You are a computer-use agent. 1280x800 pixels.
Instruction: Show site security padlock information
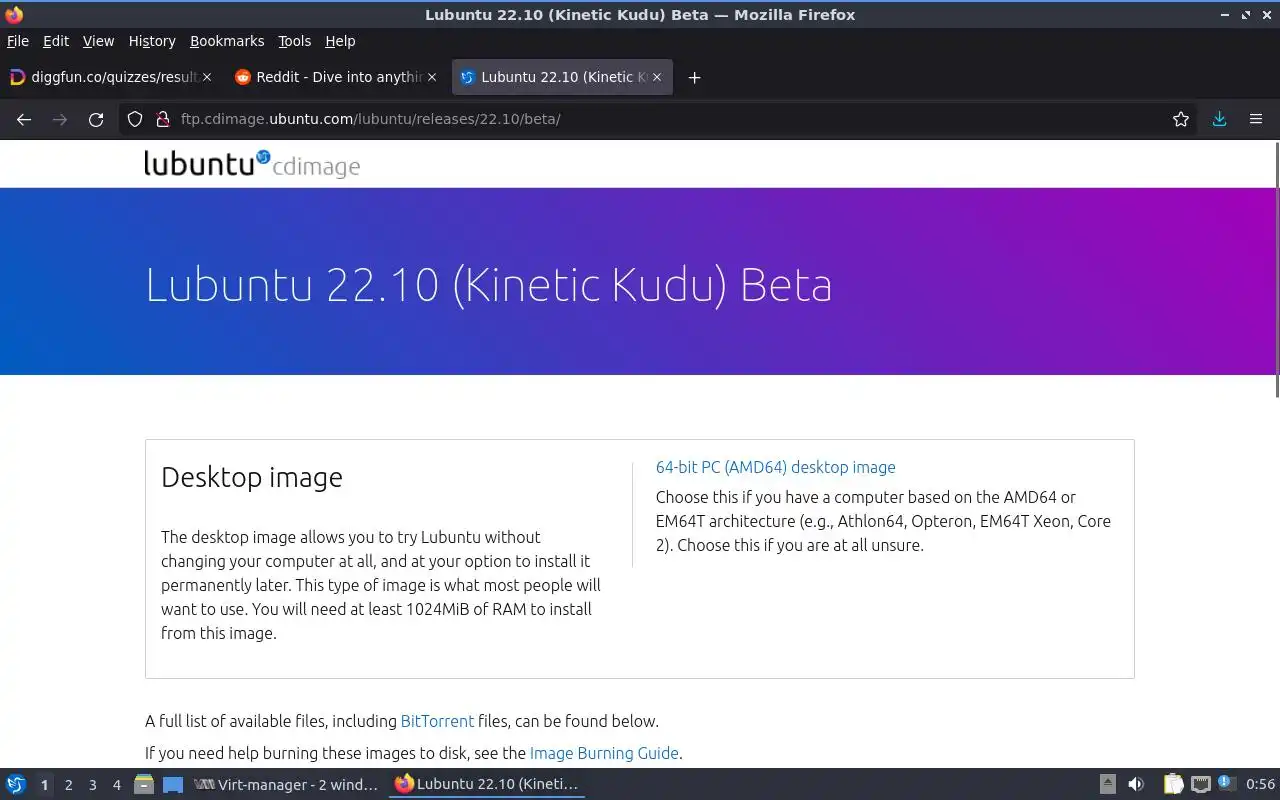coord(162,119)
